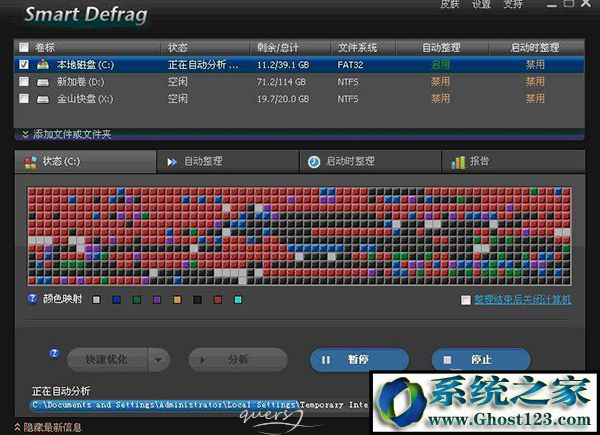Enable shutdown-after-defrag checkbox
Screen dimensions: 600x435
click(466, 300)
